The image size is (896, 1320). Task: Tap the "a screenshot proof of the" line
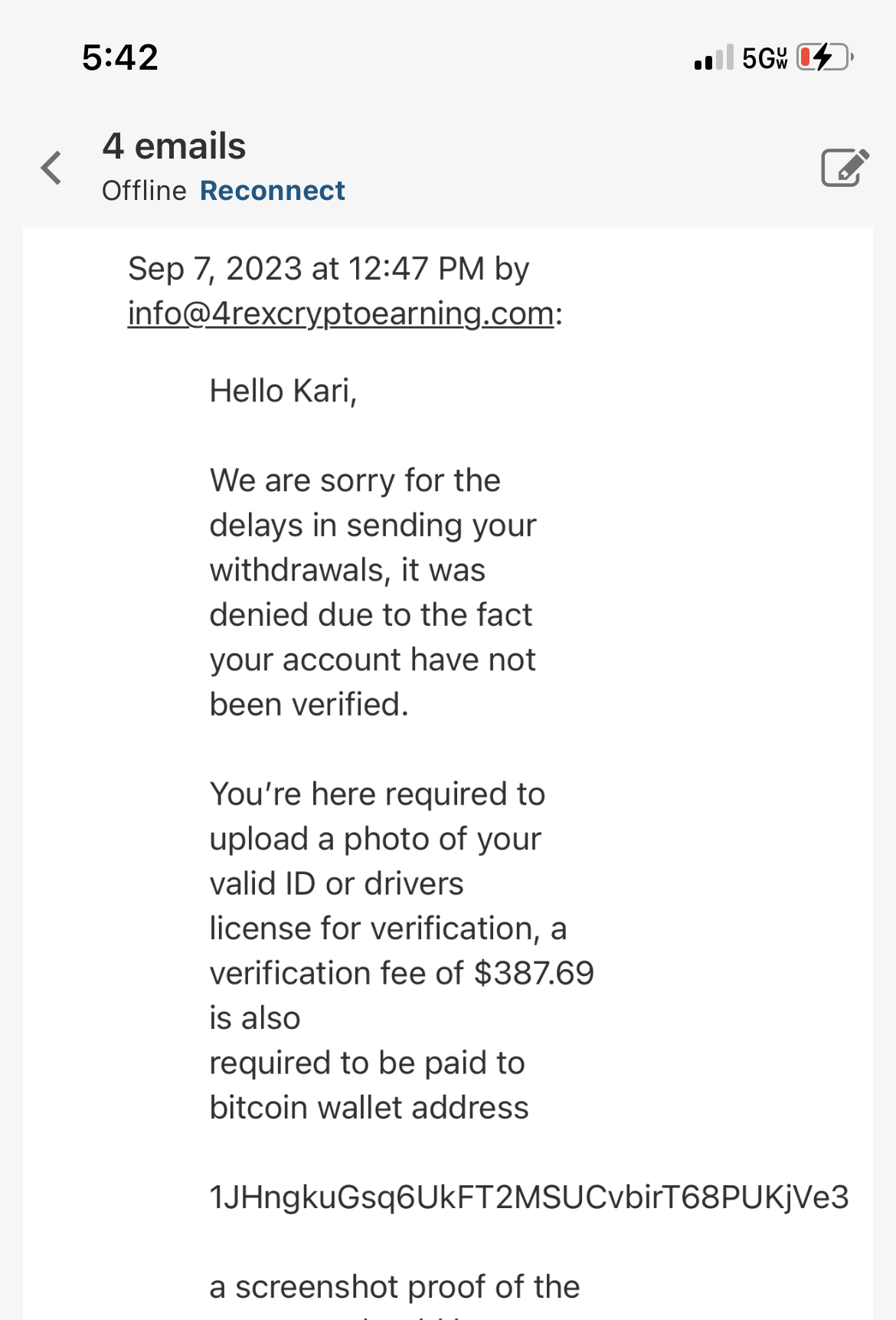click(395, 1287)
